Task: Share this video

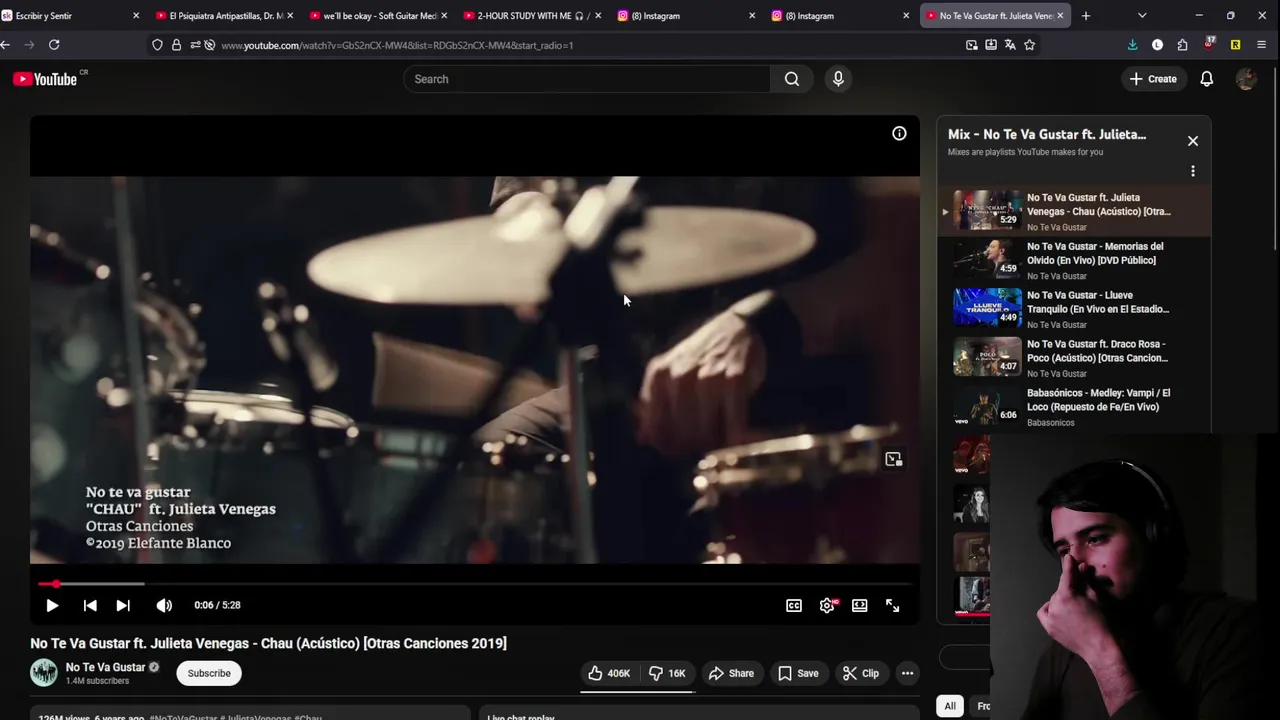Action: point(731,673)
